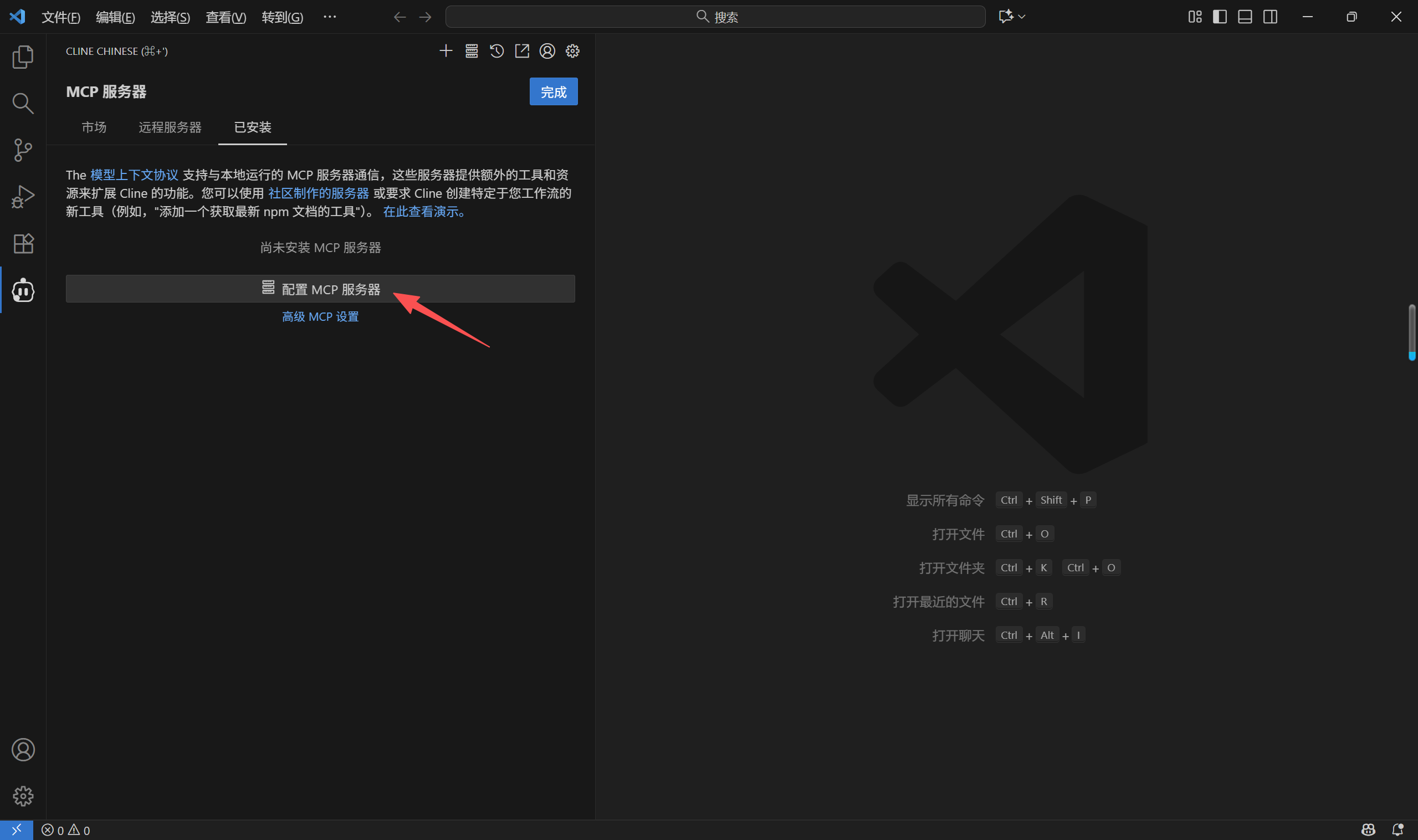This screenshot has height=840, width=1418.
Task: Open the Source Control view
Action: (x=23, y=150)
